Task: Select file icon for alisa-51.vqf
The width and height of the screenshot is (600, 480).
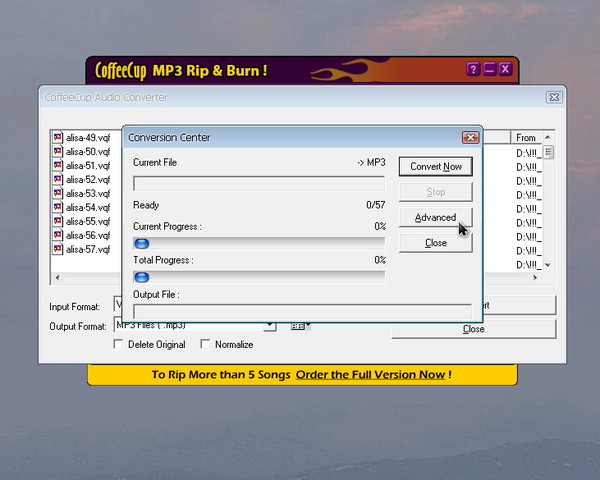Action: point(58,165)
